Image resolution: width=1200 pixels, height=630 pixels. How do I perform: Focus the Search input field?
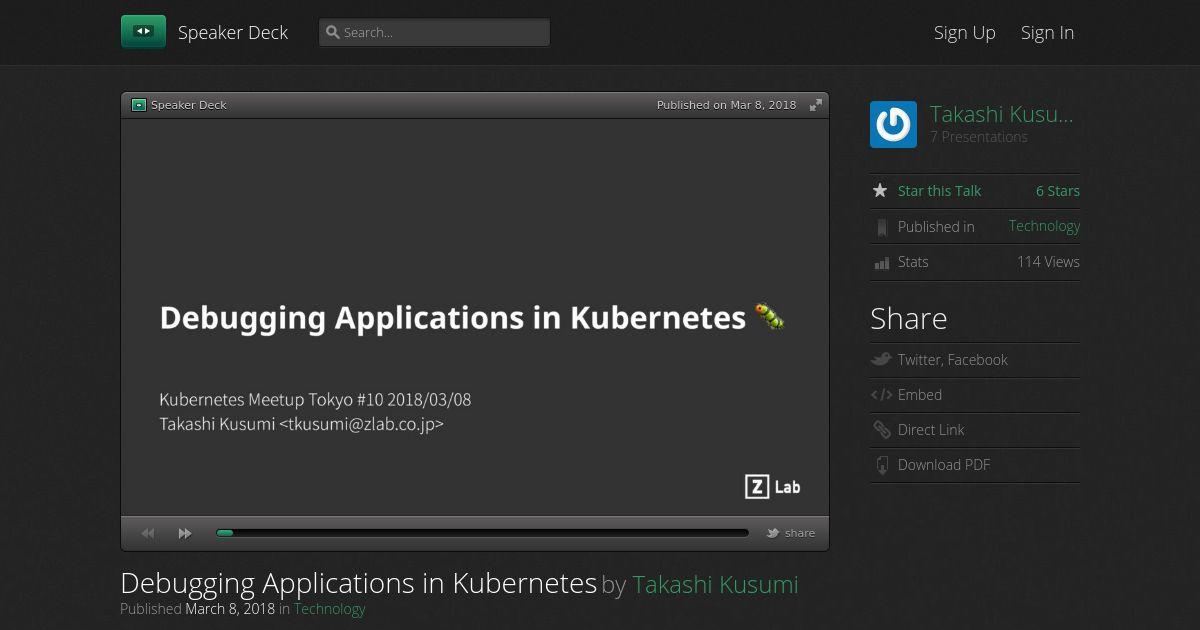[x=434, y=32]
